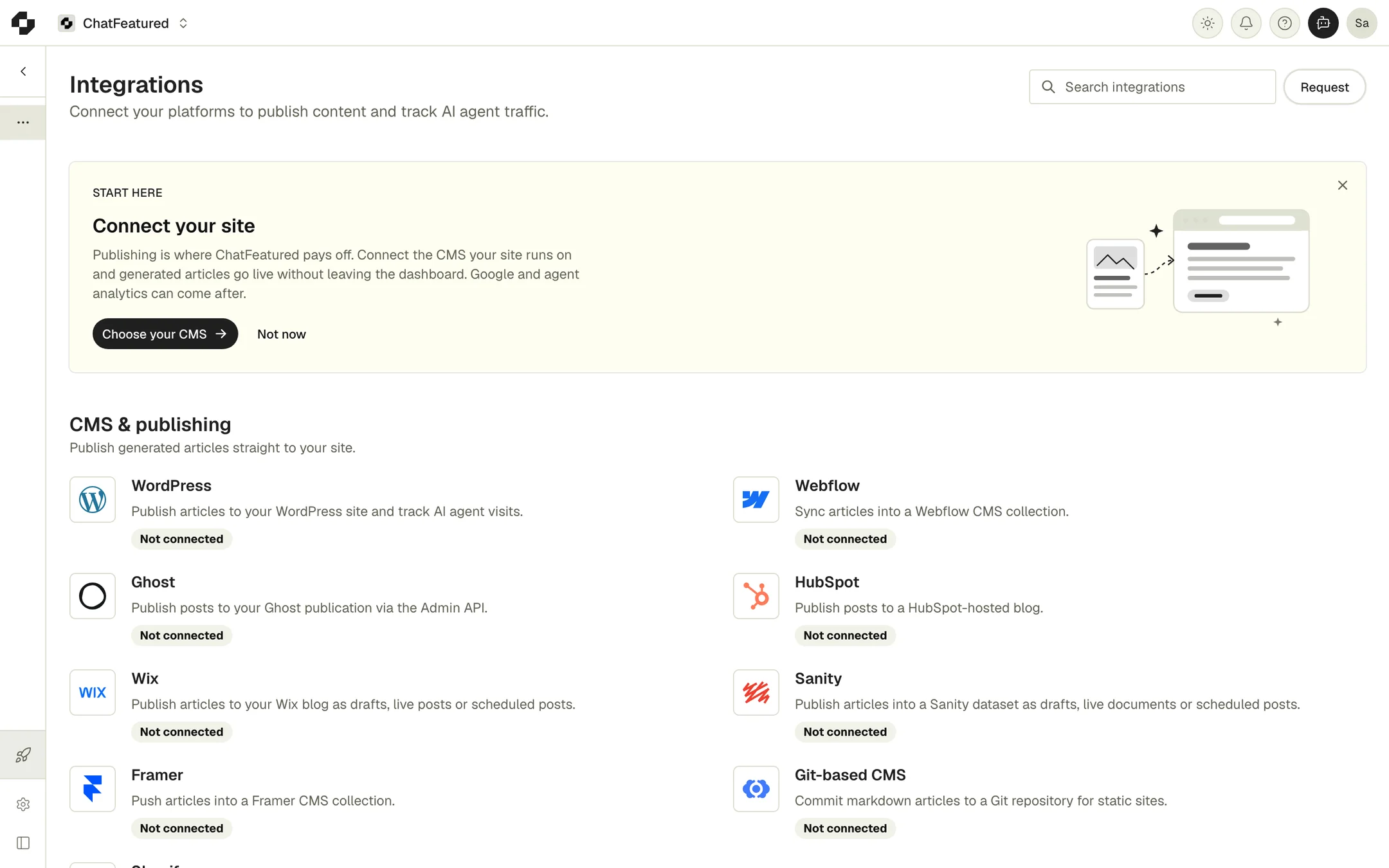Image resolution: width=1389 pixels, height=868 pixels.
Task: Click Framer Not connected status badge
Action: [x=181, y=828]
